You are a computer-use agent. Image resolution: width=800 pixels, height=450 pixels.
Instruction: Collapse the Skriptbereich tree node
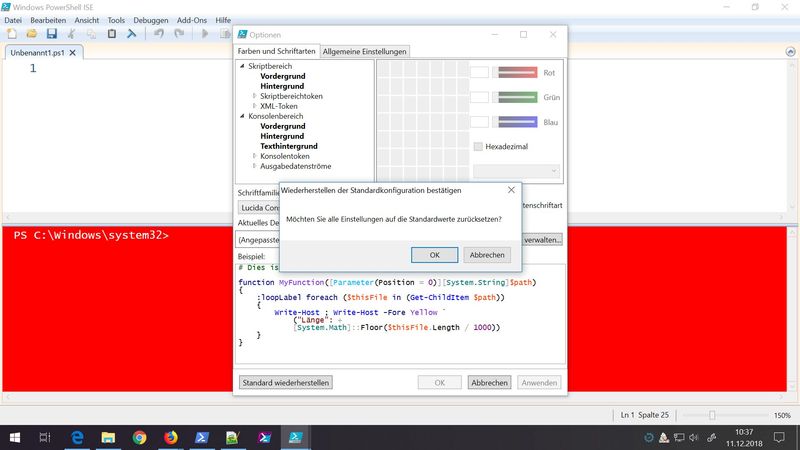(242, 67)
